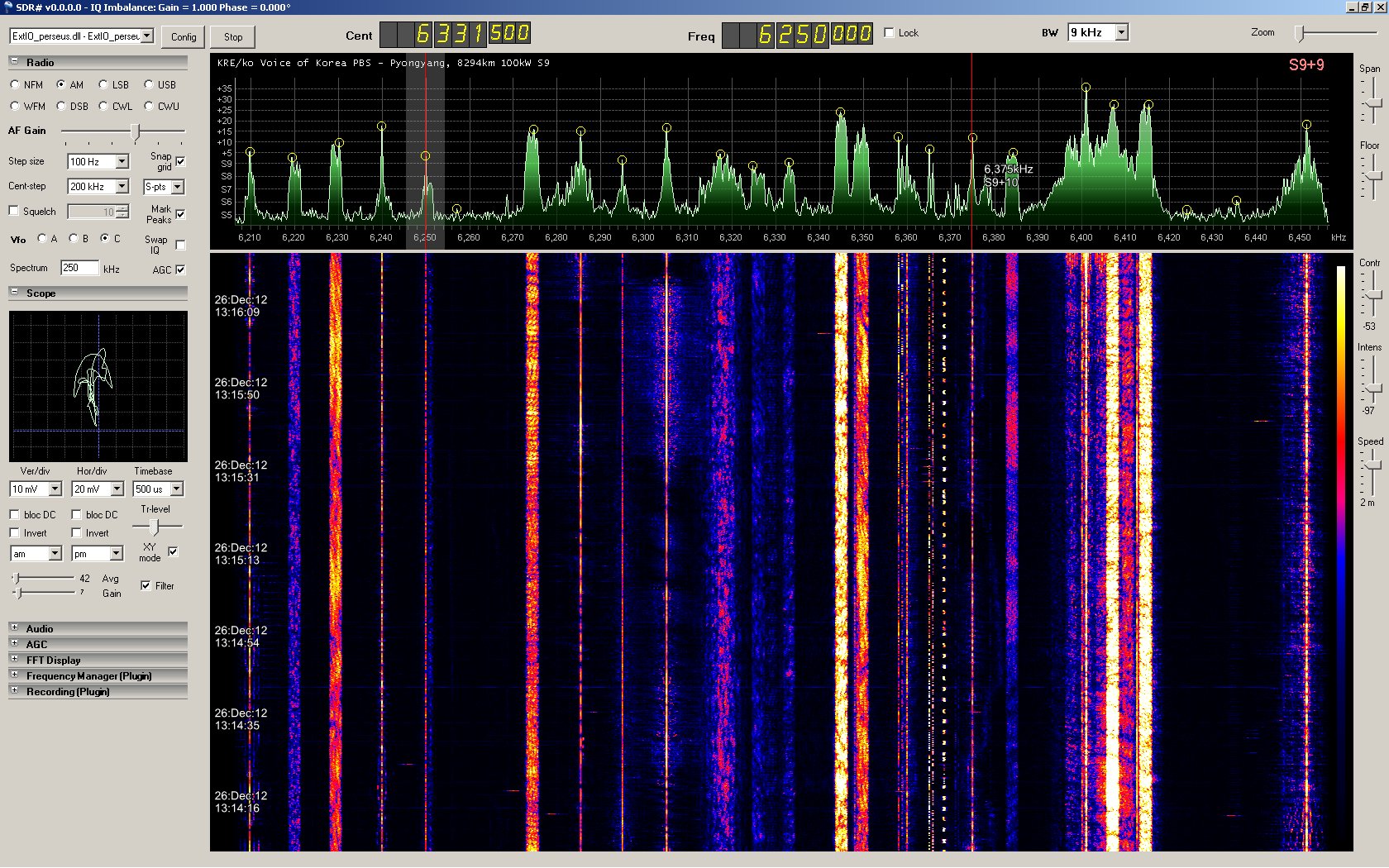
Task: Toggle the frequency Lock checkbox
Action: [890, 33]
